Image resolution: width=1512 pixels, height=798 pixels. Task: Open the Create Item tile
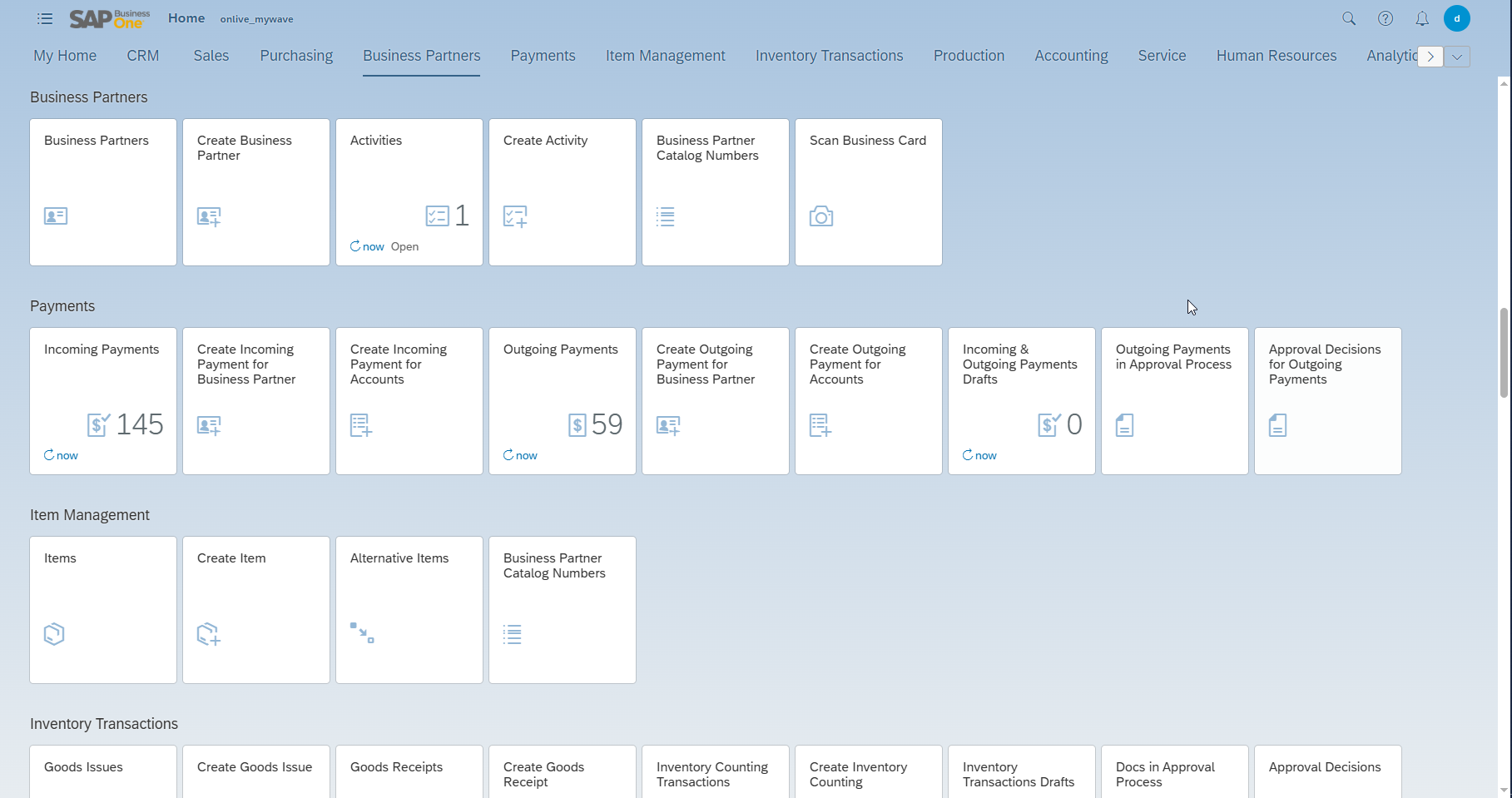[256, 610]
